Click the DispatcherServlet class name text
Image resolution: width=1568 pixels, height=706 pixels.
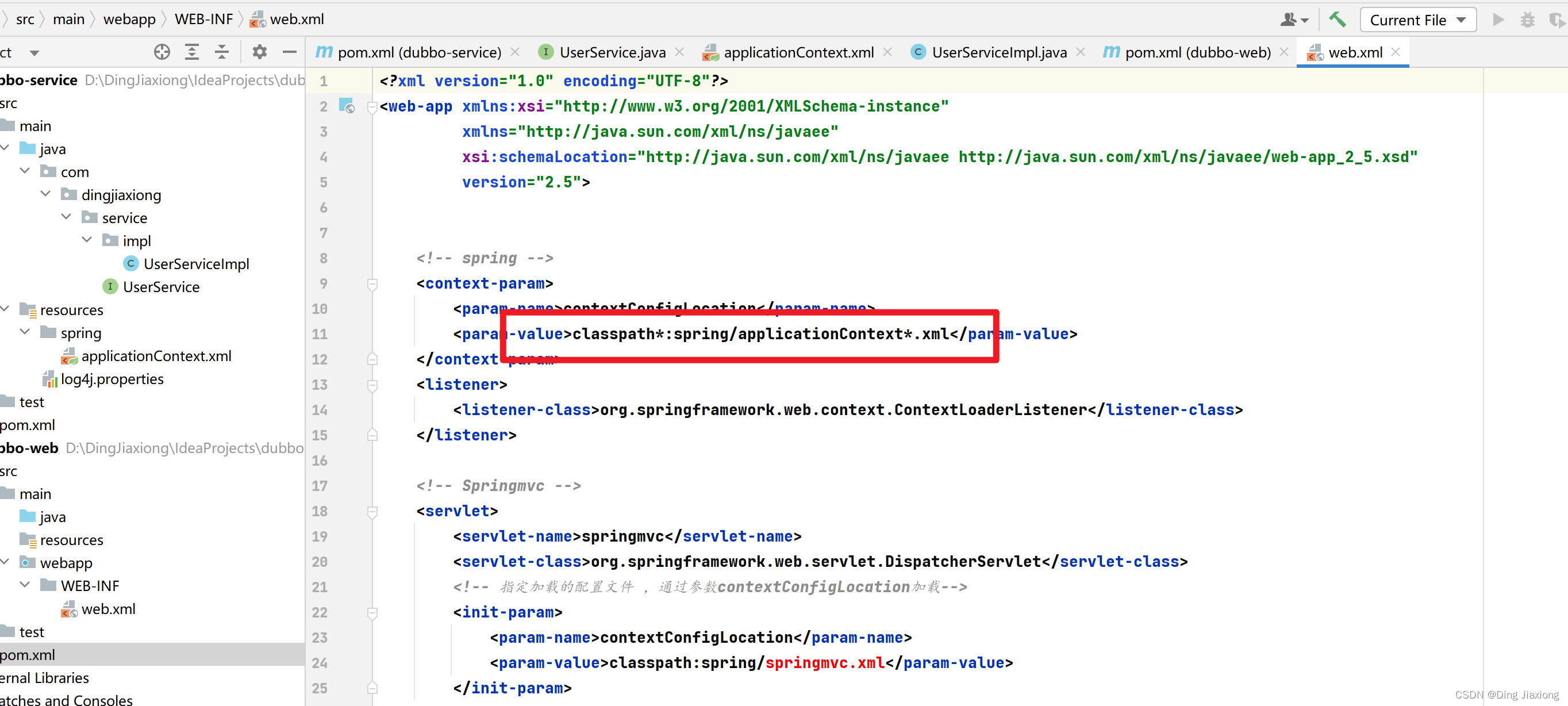point(963,561)
